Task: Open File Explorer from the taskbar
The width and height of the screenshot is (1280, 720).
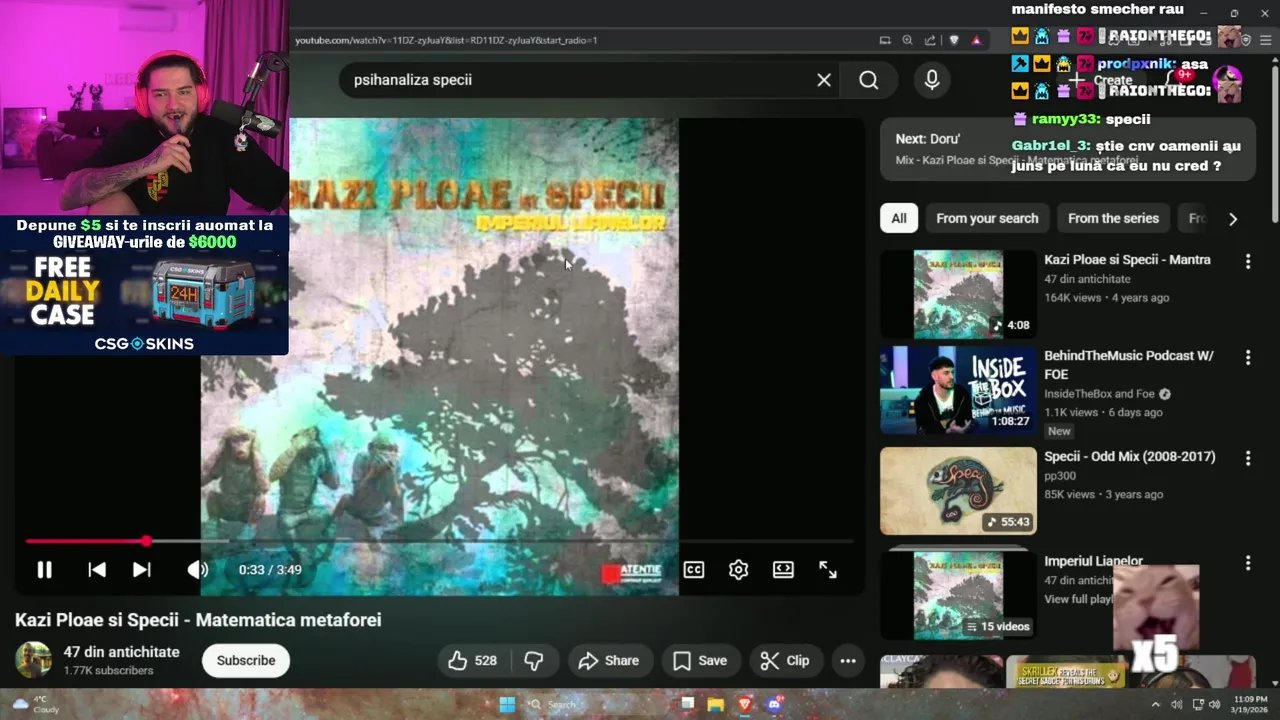Action: 716,705
